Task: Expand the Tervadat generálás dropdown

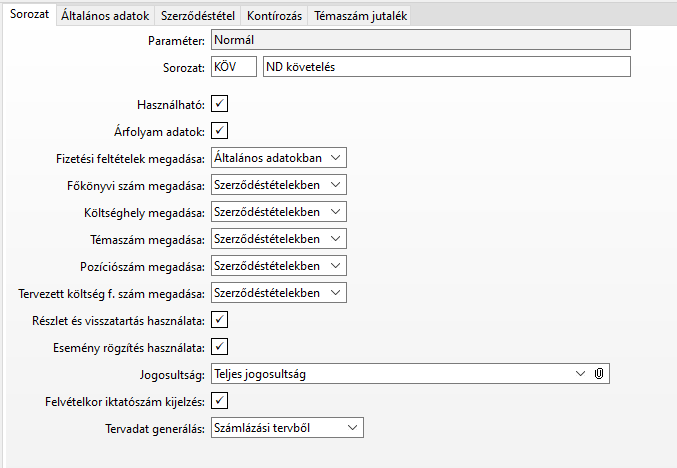Action: [x=352, y=428]
